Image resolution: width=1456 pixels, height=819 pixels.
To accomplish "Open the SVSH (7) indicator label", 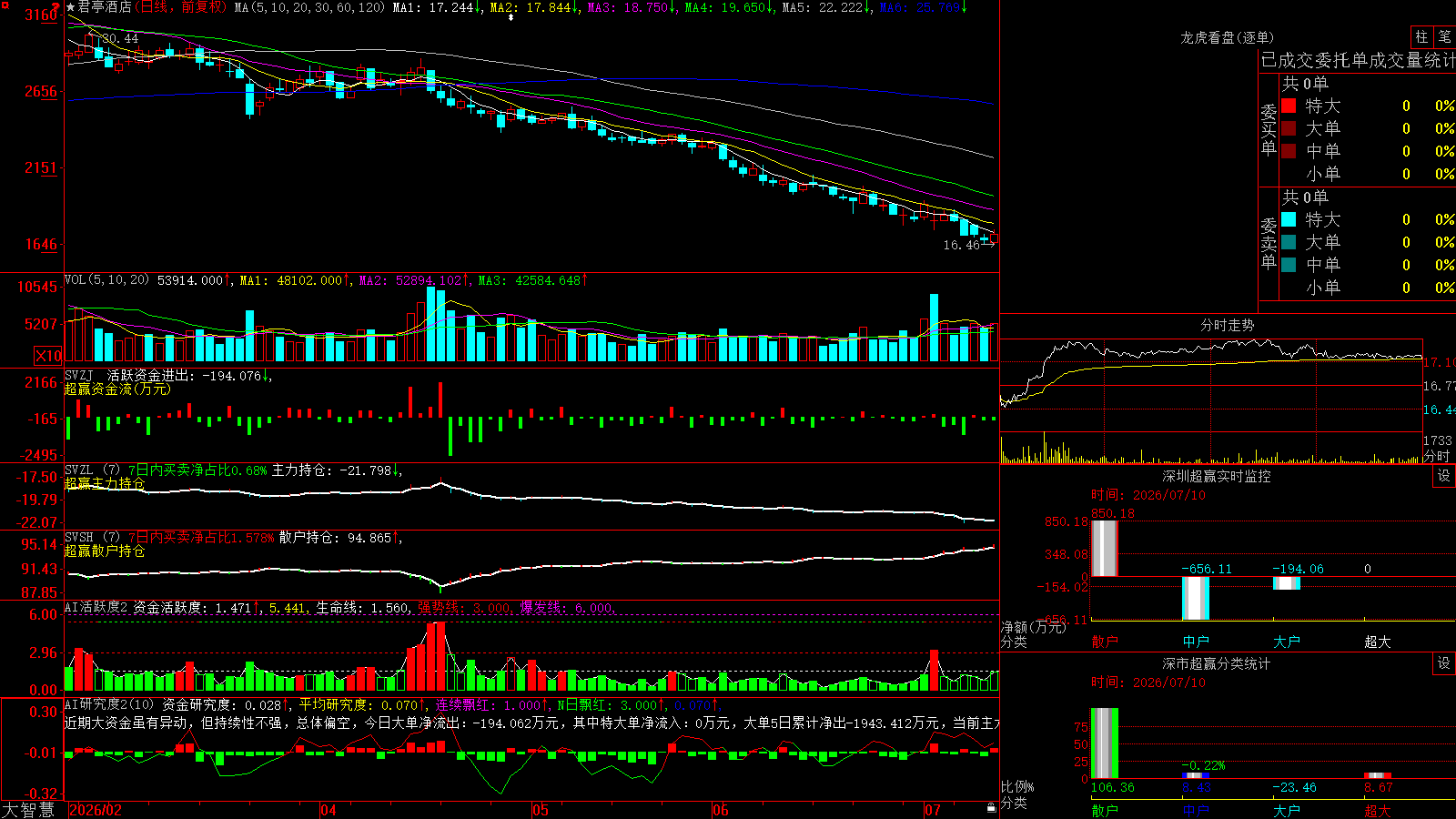I will 92,538.
